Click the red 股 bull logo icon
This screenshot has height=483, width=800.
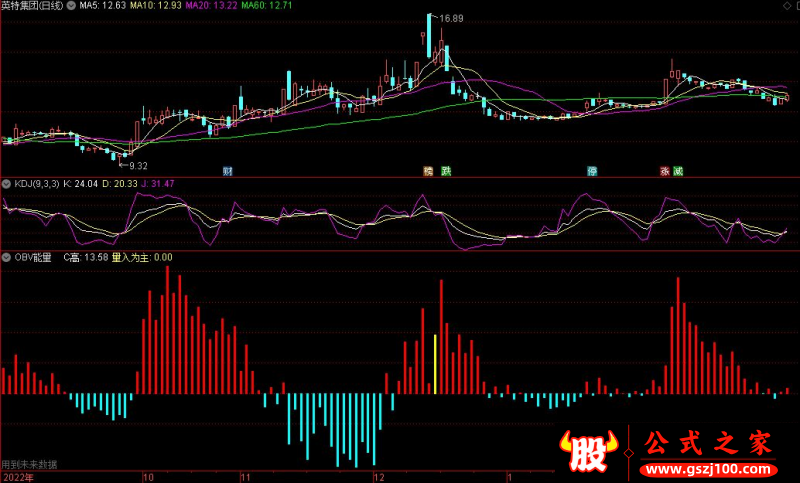(x=588, y=452)
